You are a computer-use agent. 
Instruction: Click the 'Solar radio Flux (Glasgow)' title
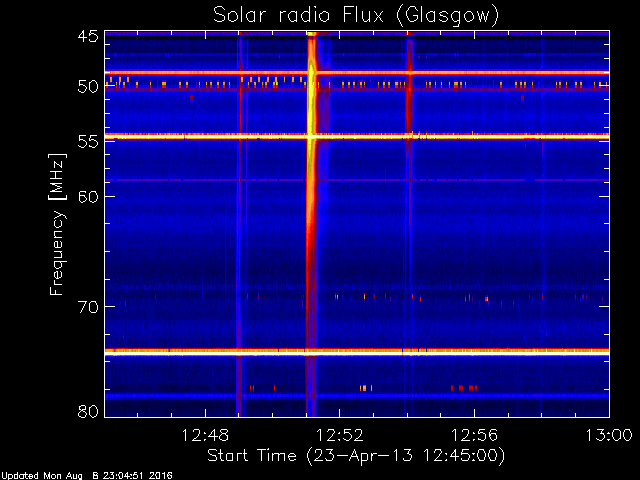(x=356, y=16)
